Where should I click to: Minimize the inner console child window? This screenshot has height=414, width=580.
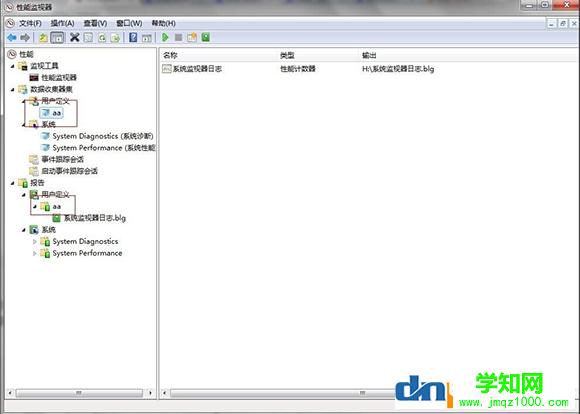click(x=552, y=24)
